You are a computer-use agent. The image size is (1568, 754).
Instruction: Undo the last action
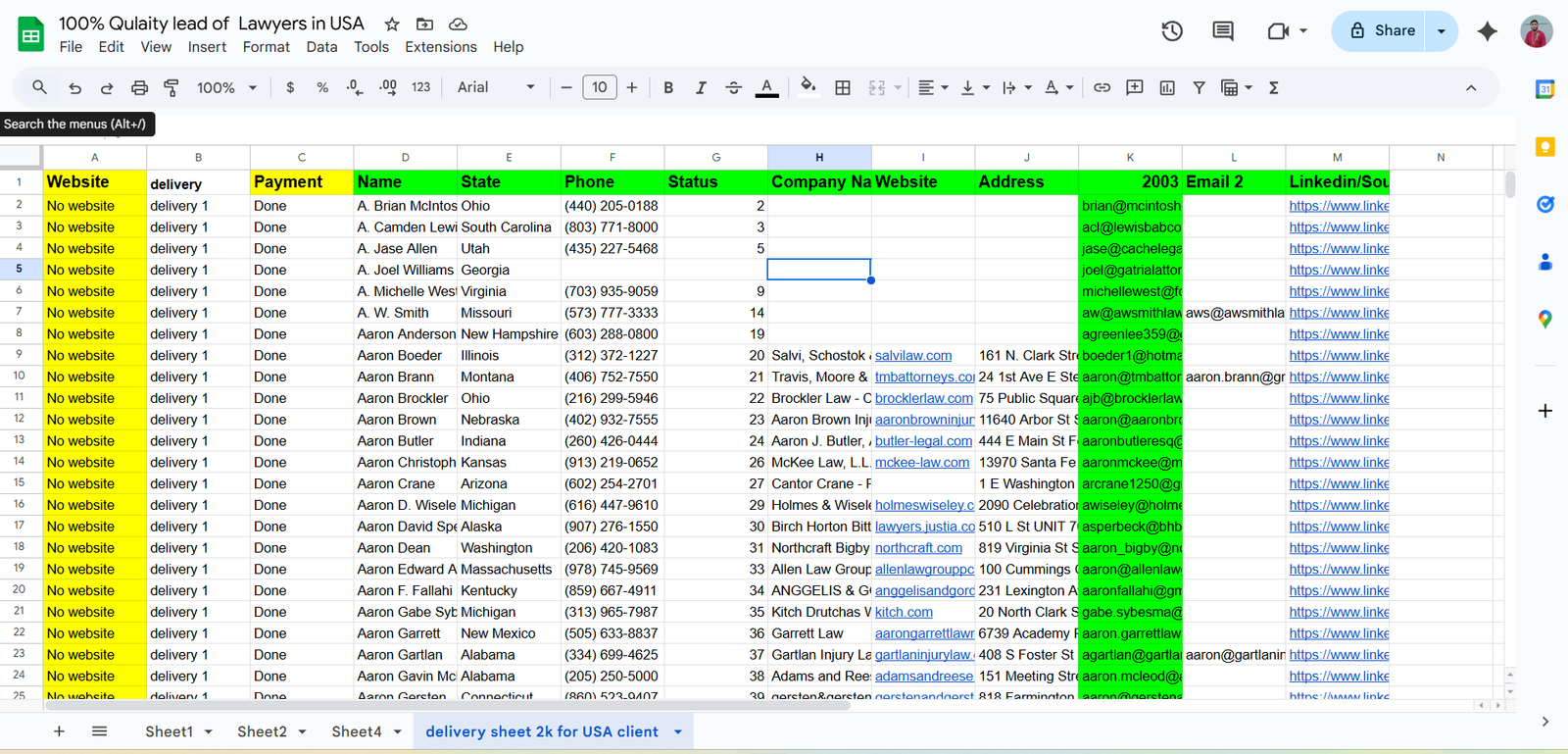click(x=74, y=88)
